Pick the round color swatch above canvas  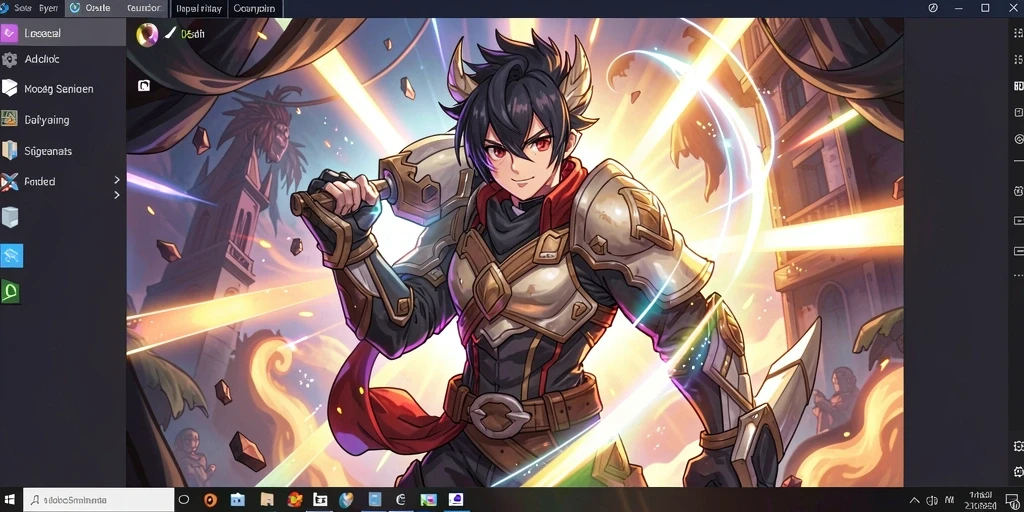pyautogui.click(x=147, y=34)
